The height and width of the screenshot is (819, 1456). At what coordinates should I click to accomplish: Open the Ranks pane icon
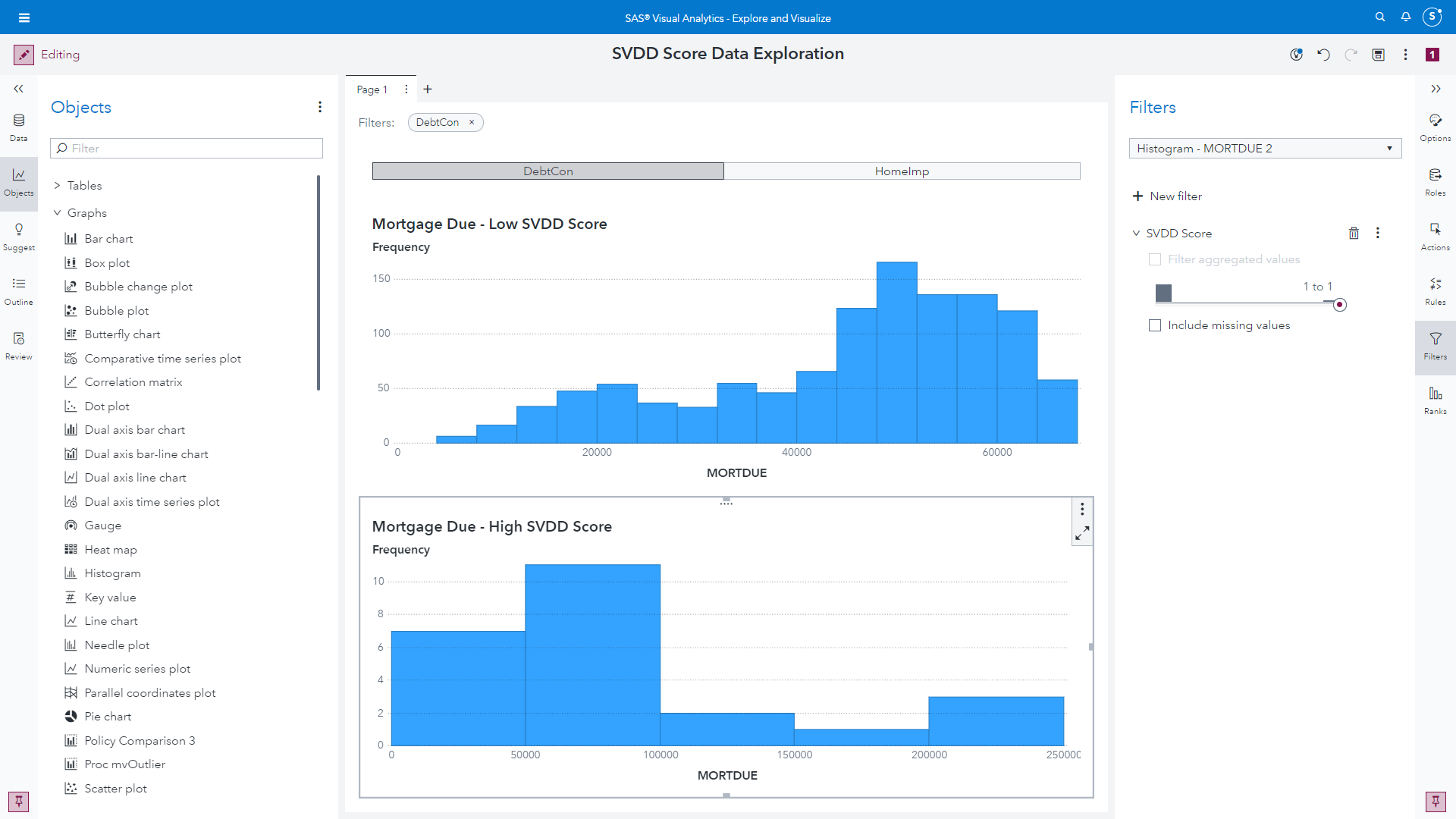[1435, 400]
